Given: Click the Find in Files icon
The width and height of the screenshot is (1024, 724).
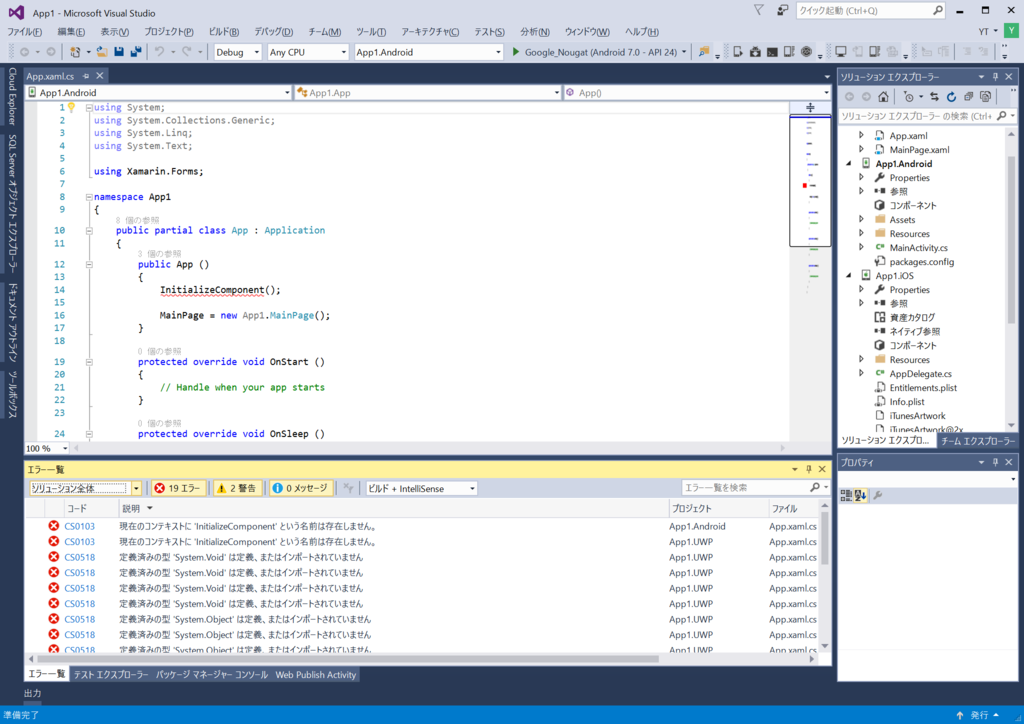Looking at the screenshot, I should 703,52.
